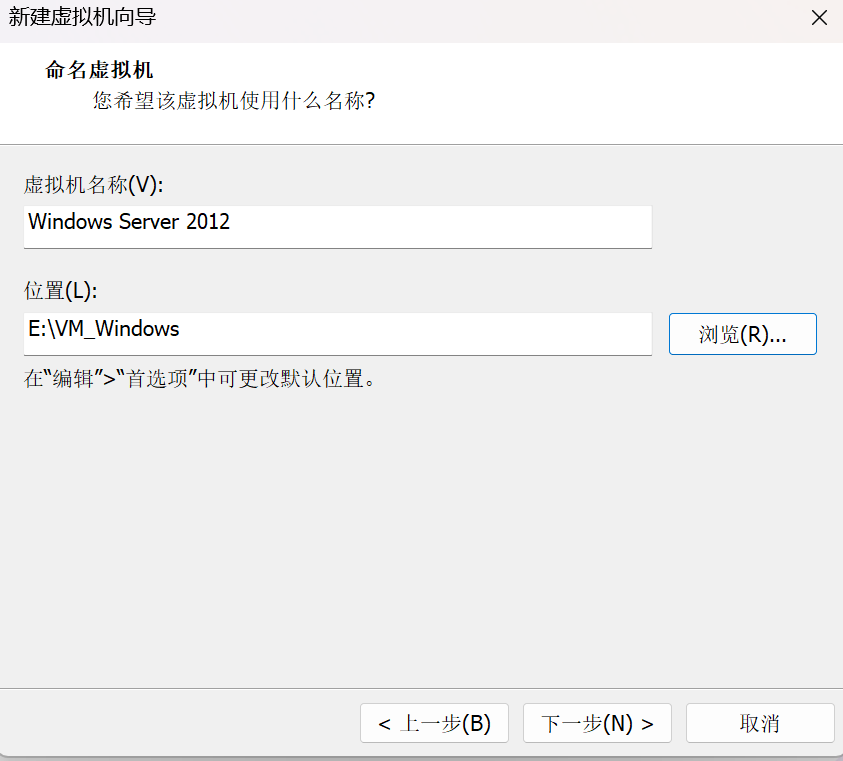Viewport: 843px width, 761px height.
Task: Click 取消 to cancel virtual machine creation
Action: 760,723
